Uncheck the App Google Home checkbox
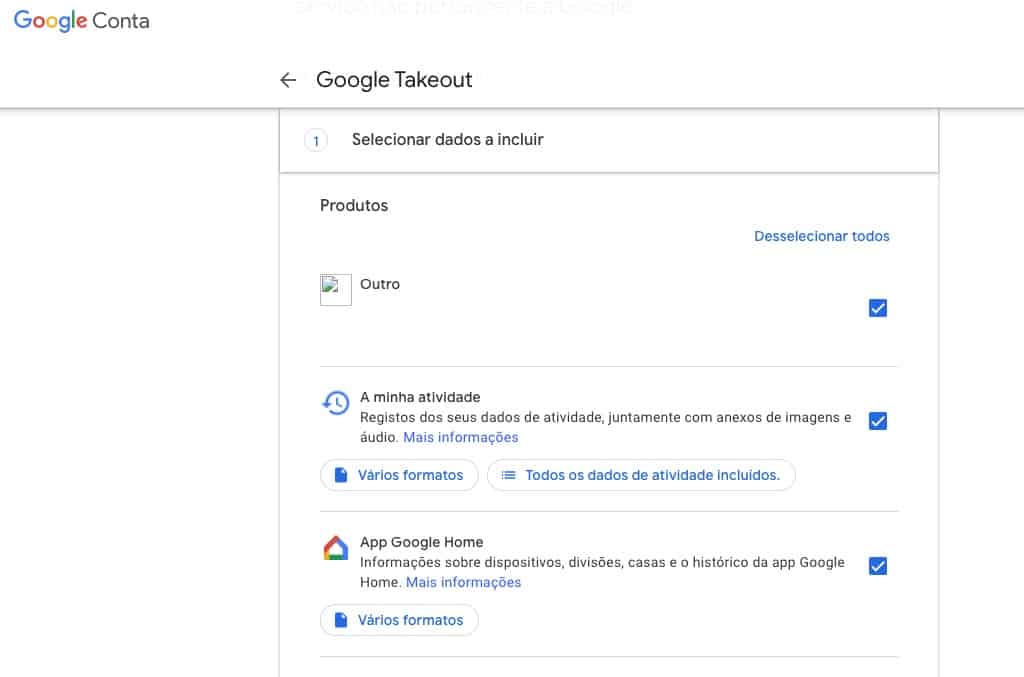 (878, 565)
